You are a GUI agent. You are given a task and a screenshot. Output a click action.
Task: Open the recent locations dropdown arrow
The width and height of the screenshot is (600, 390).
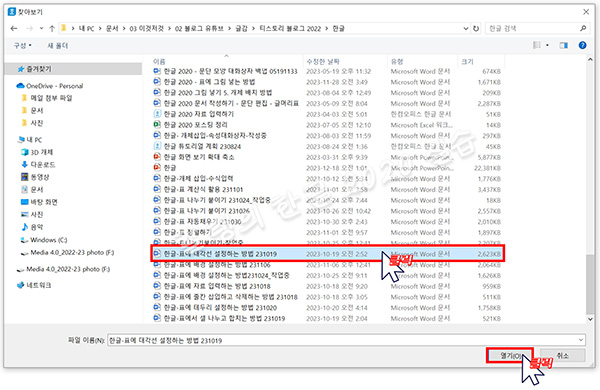(x=41, y=28)
